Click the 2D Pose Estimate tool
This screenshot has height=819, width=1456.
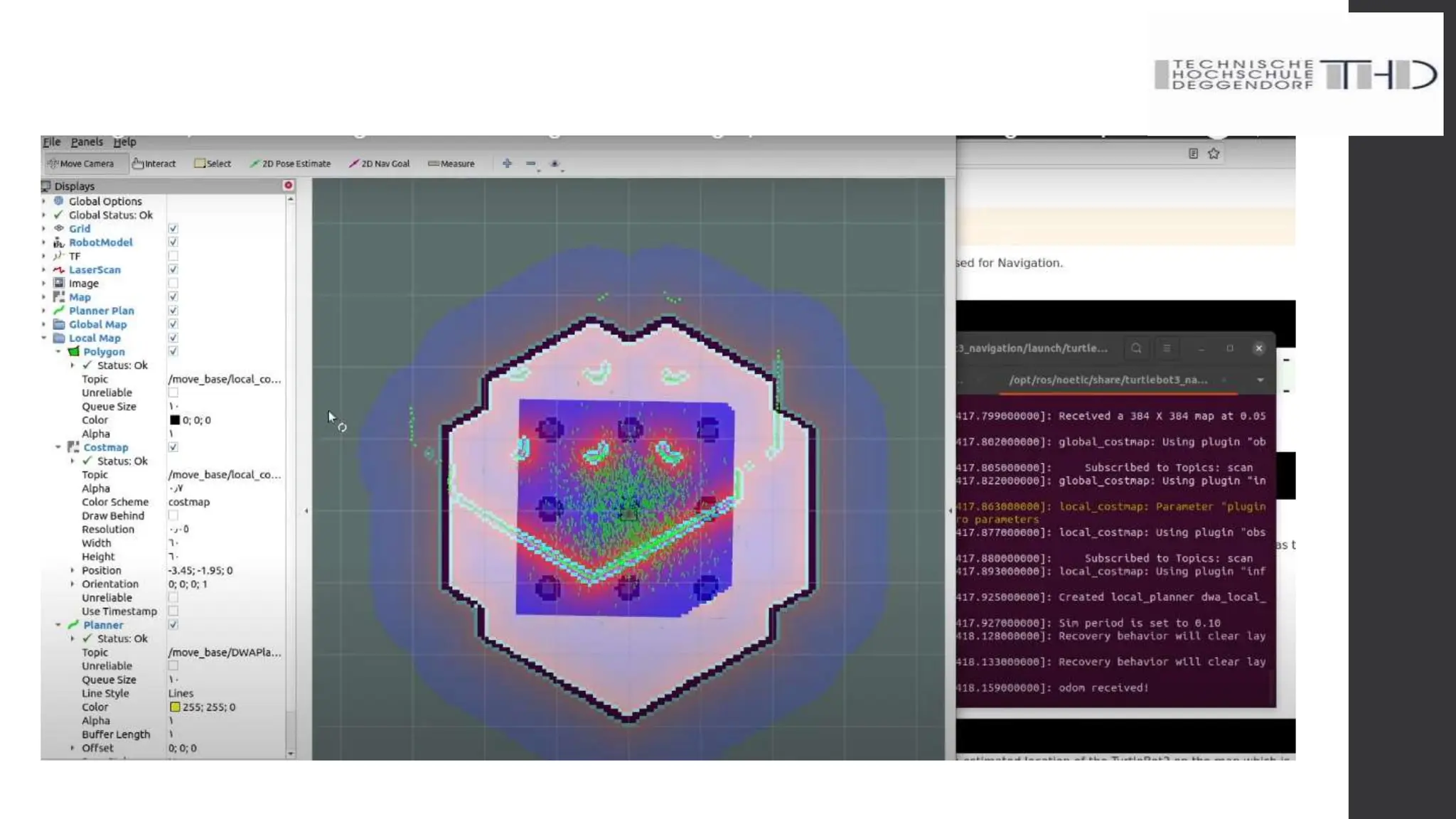tap(290, 164)
